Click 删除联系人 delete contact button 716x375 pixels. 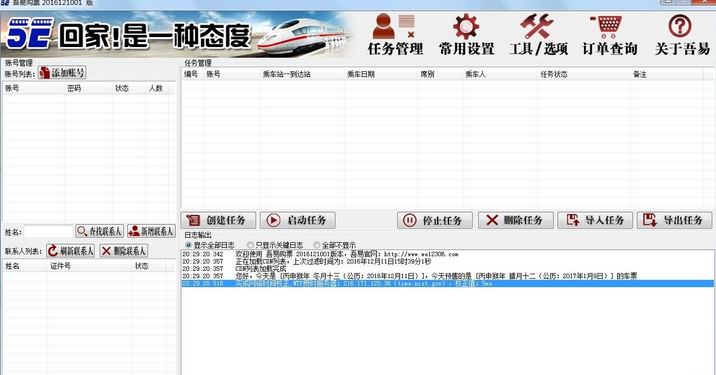pos(124,251)
